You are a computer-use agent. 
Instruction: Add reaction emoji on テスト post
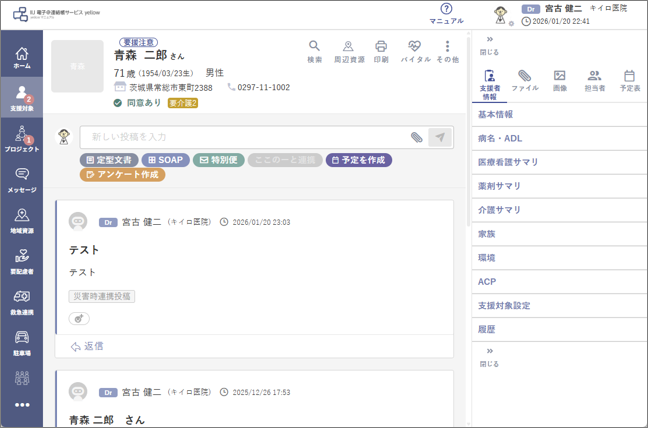click(x=79, y=319)
